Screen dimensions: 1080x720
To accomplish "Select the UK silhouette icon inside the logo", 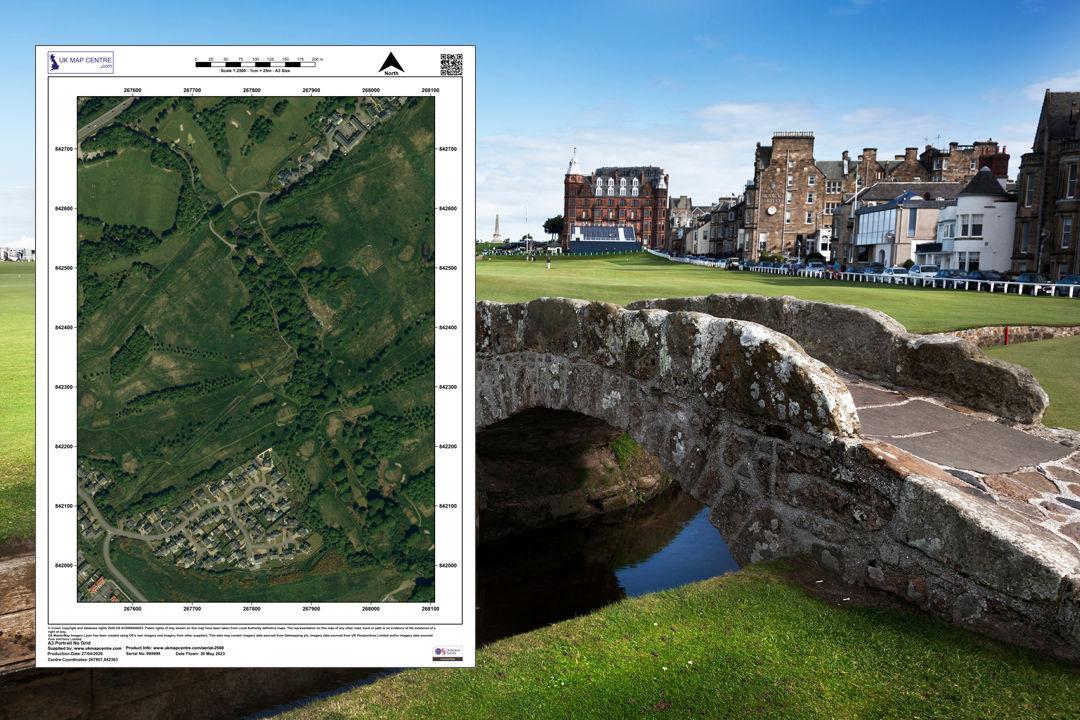I will pos(53,62).
